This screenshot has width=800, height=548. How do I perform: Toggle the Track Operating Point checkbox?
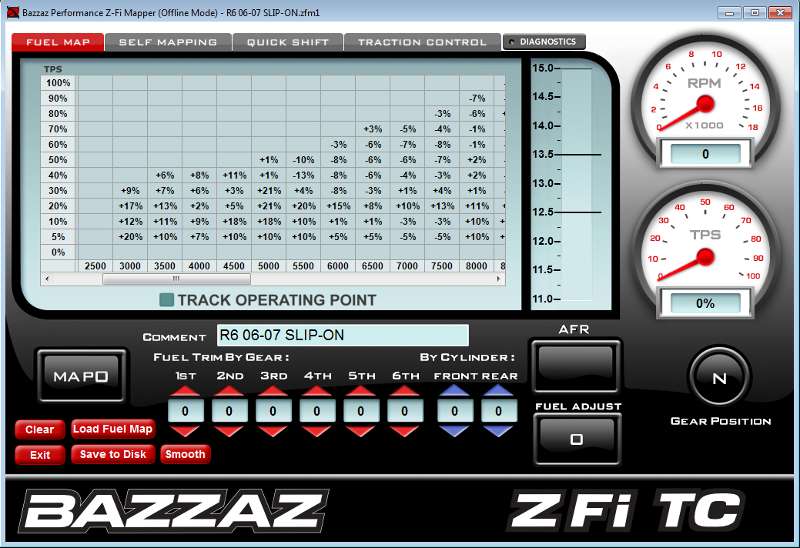tap(166, 300)
